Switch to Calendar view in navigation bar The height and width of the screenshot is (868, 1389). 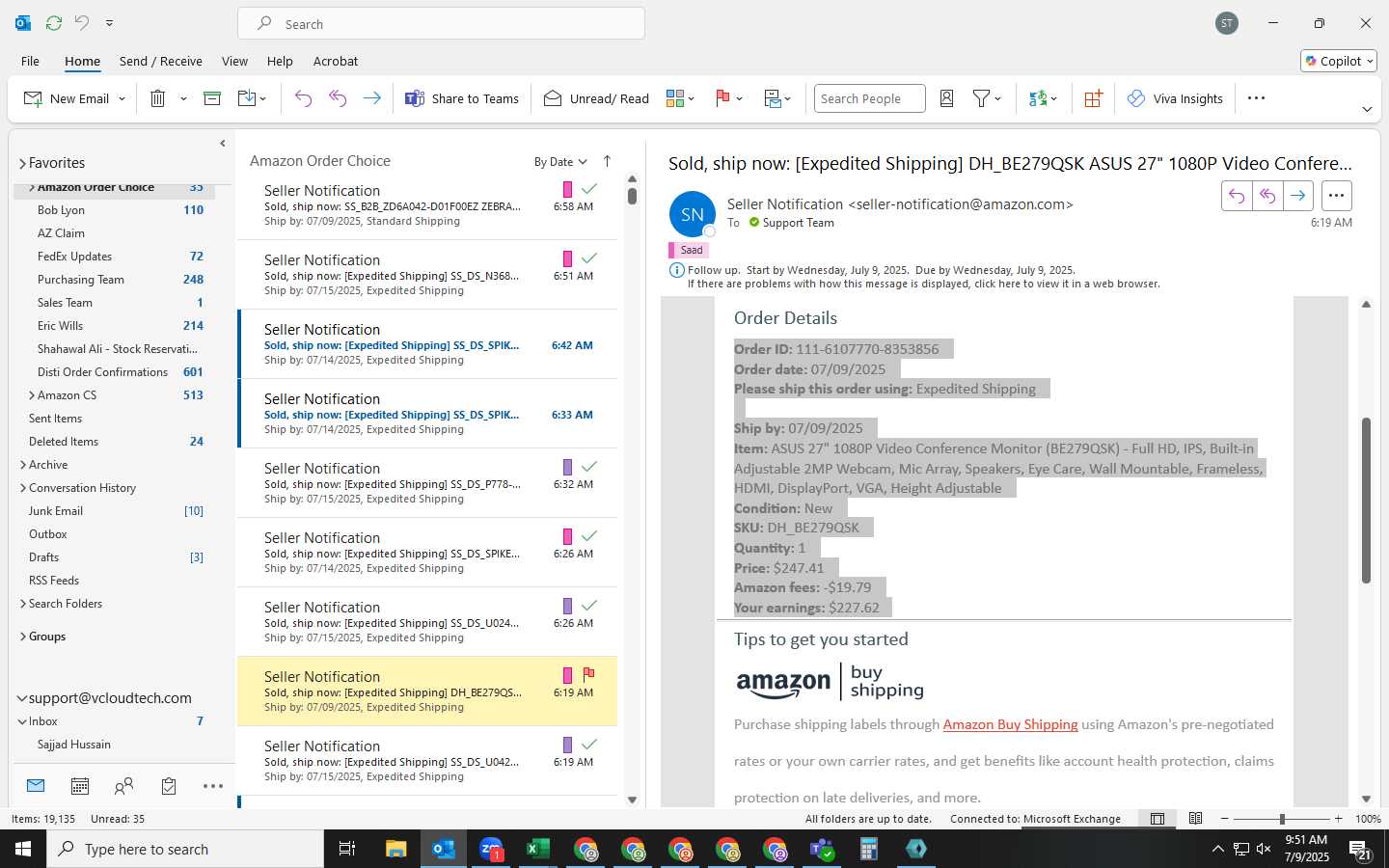80,786
